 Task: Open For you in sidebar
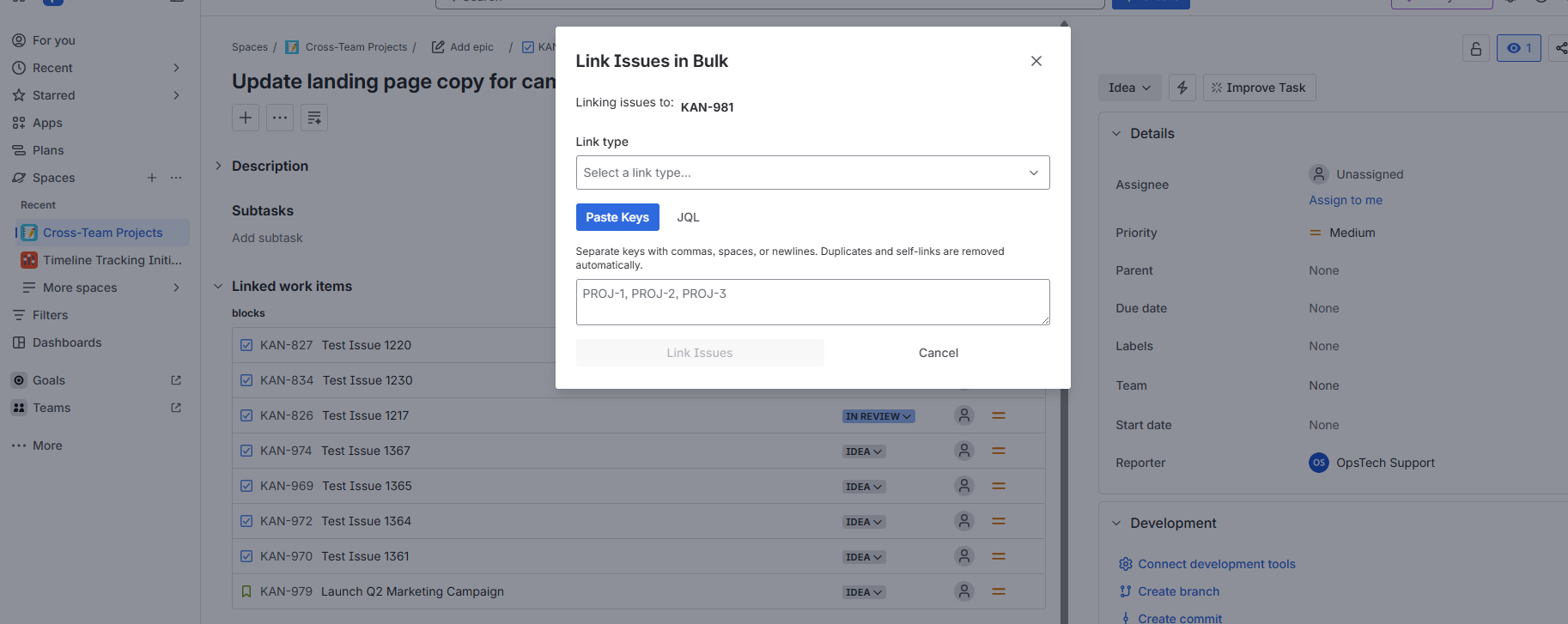click(x=54, y=40)
